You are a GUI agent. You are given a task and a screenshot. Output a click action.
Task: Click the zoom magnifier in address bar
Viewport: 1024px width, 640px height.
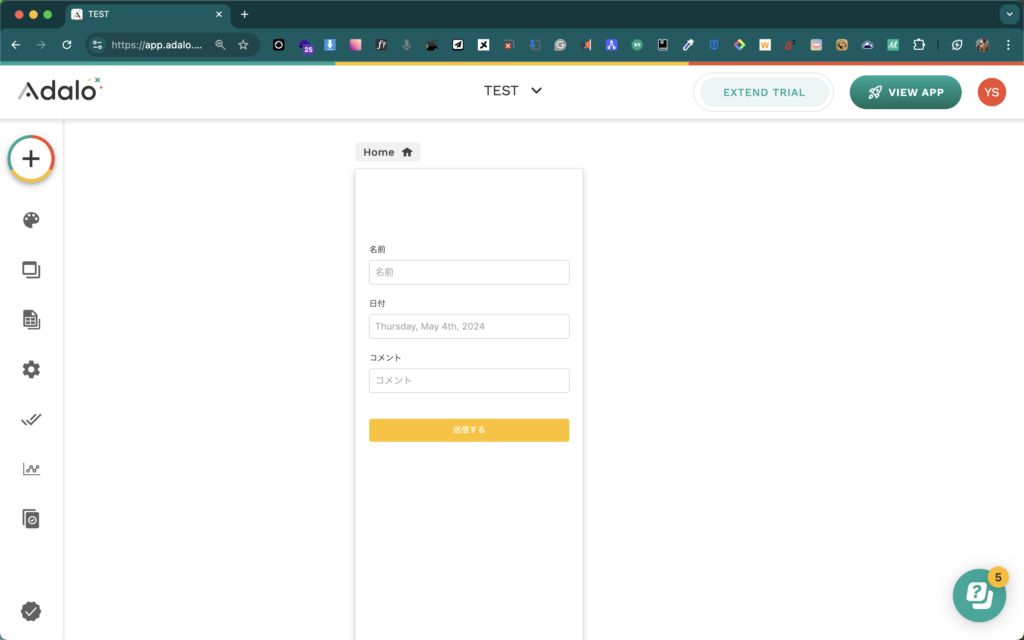220,45
